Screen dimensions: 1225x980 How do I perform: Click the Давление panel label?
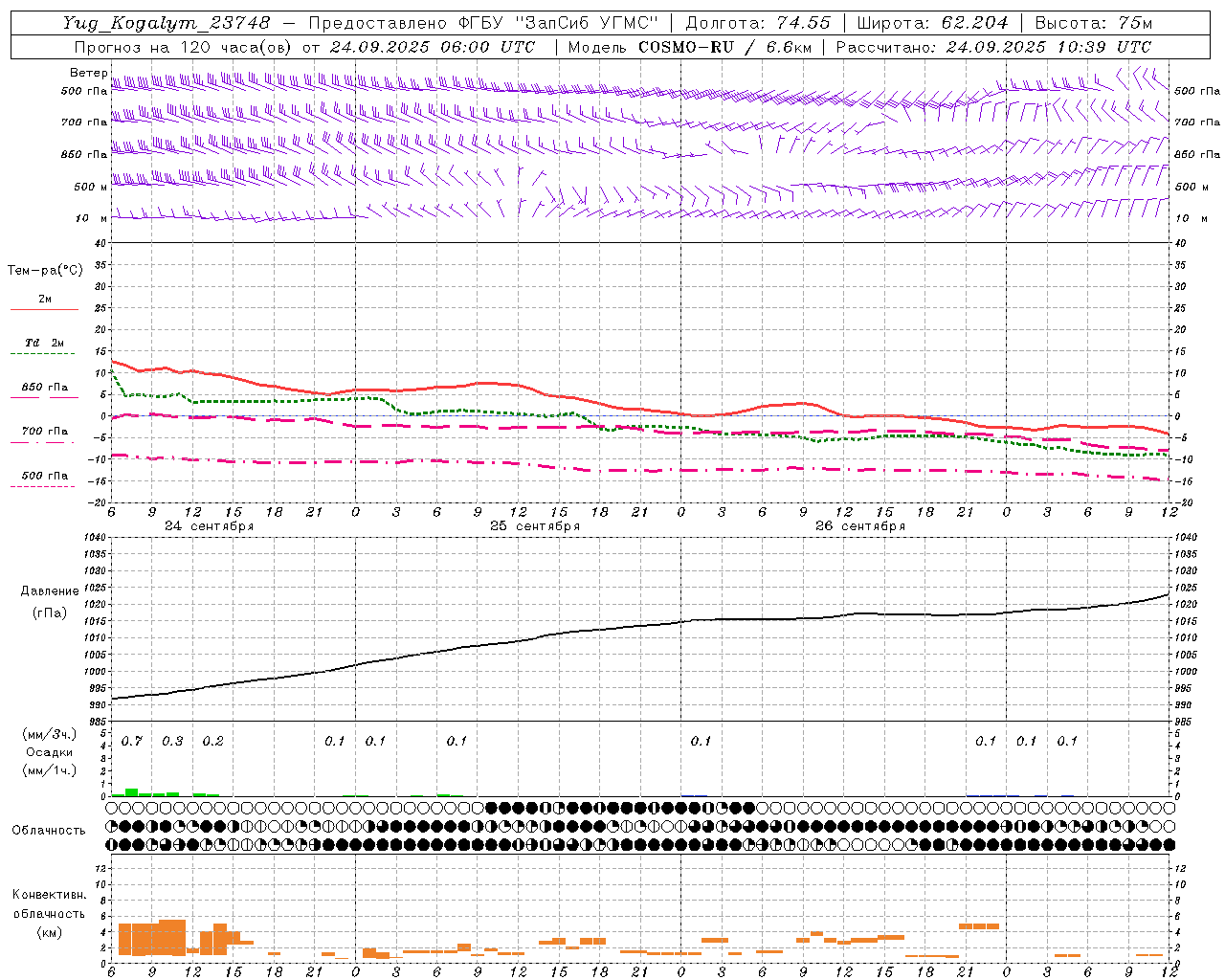(x=50, y=591)
